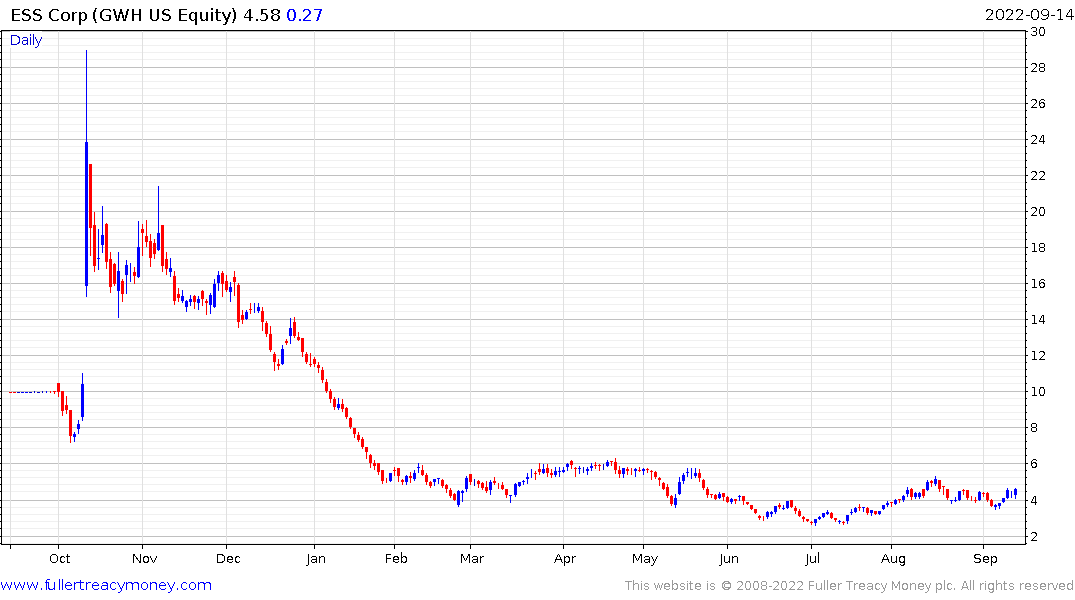
Task: Click the 10 price axis label
Action: (x=1038, y=392)
